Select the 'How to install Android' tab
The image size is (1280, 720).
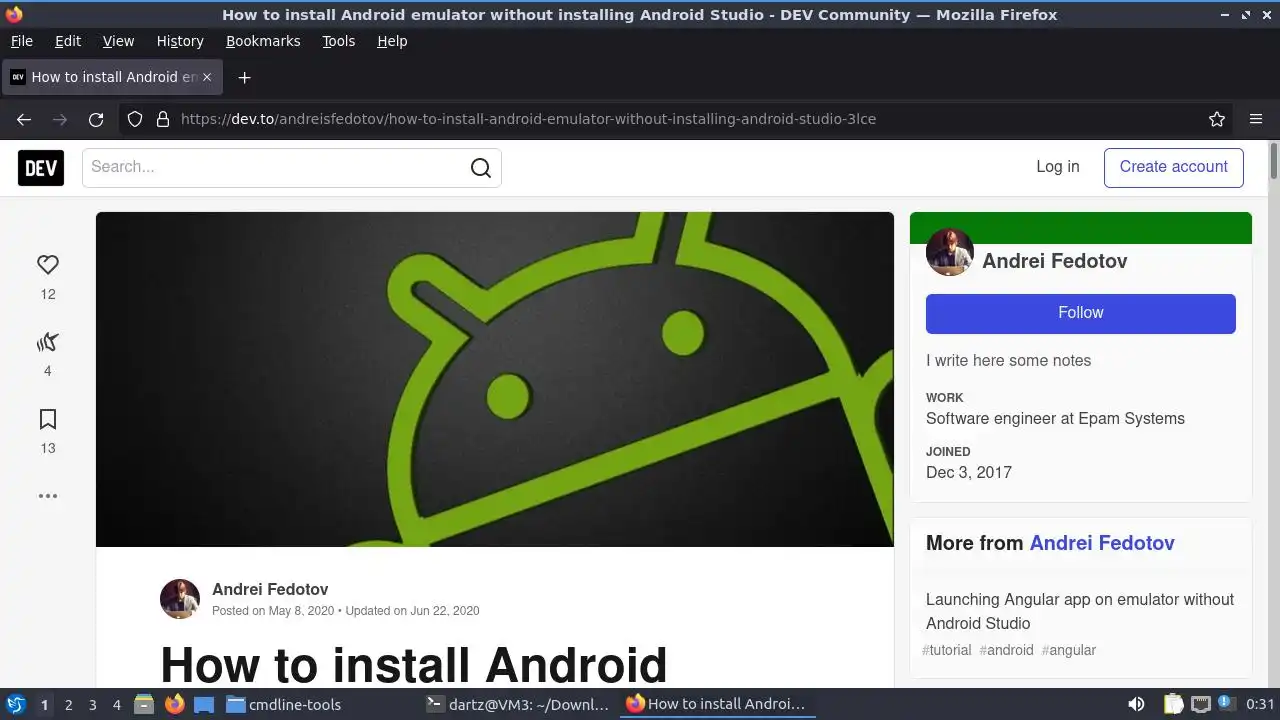(x=112, y=77)
